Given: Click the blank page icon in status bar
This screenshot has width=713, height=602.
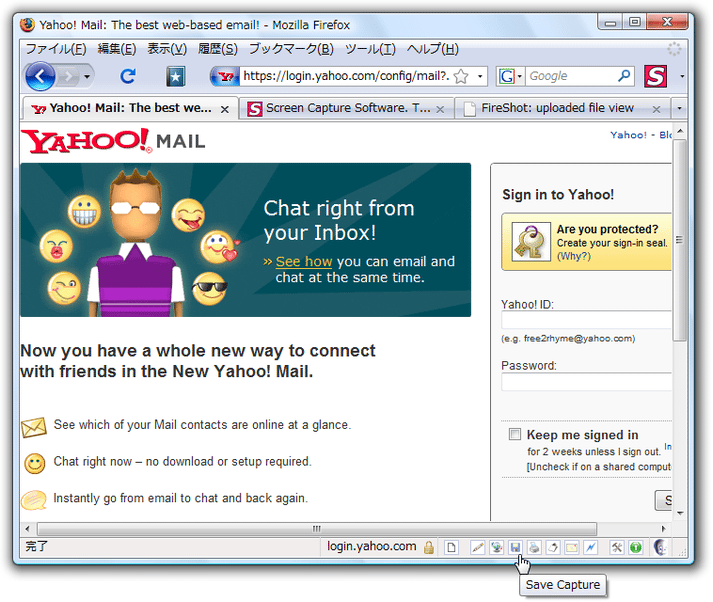Looking at the screenshot, I should [451, 547].
